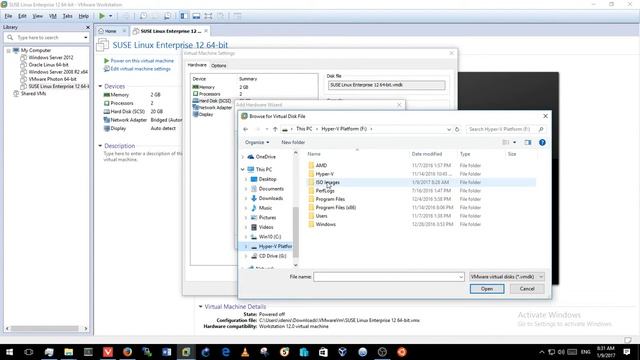Viewport: 640px width, 360px height.
Task: Click the thumbnail bar view icon in toolbar
Action: click(196, 16)
